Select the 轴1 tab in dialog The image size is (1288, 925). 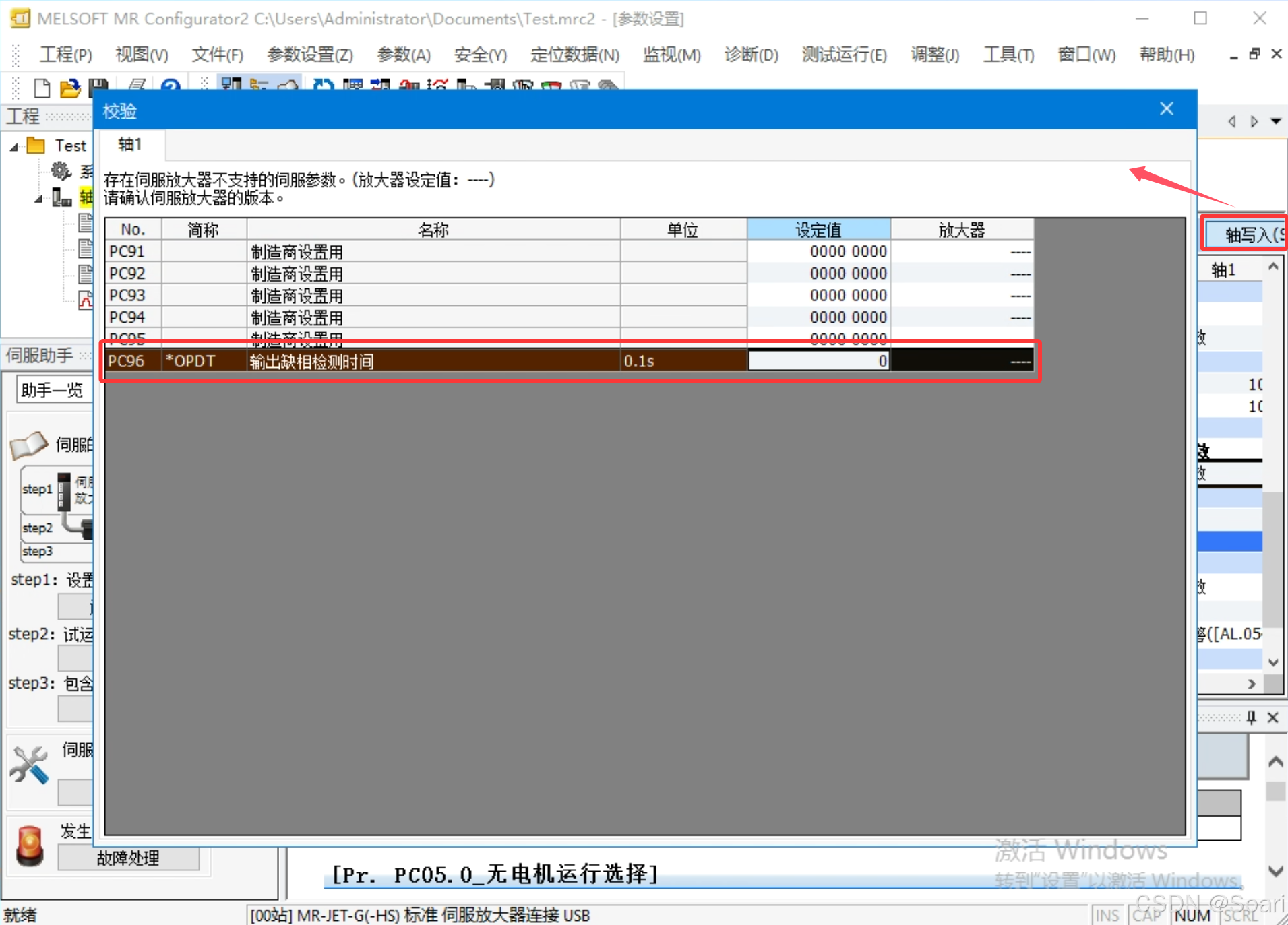click(131, 144)
